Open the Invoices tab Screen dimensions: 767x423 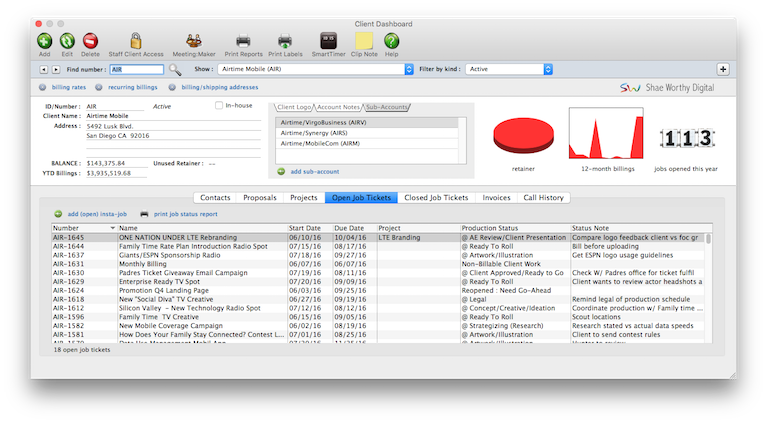click(497, 198)
